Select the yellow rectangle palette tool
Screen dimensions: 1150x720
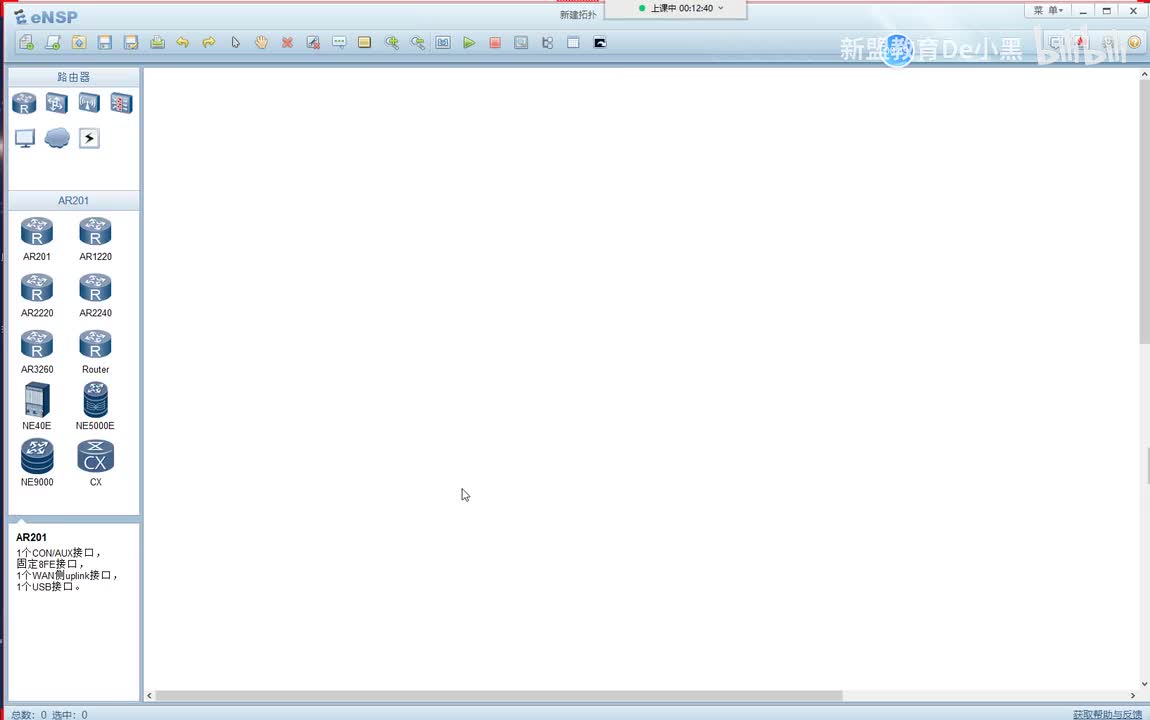[365, 43]
